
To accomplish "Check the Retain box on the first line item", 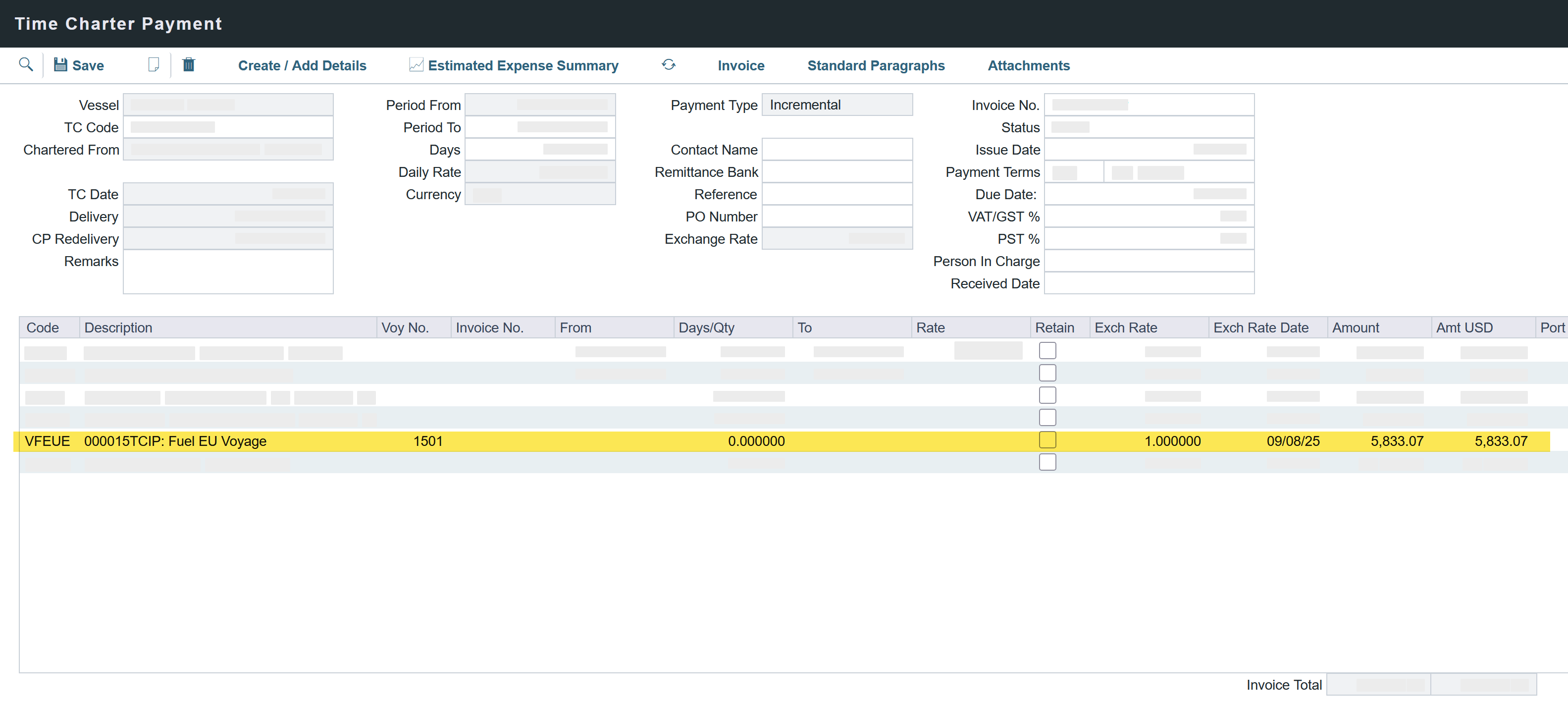I will coord(1047,350).
